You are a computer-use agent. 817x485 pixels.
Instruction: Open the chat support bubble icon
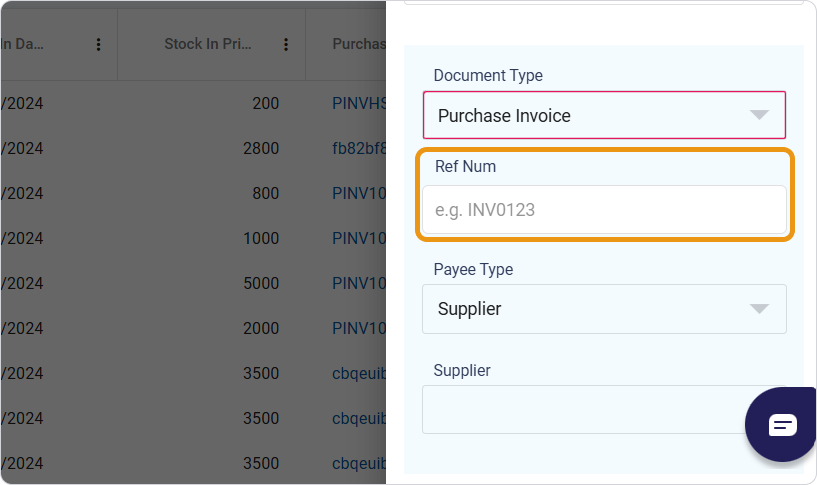[782, 425]
